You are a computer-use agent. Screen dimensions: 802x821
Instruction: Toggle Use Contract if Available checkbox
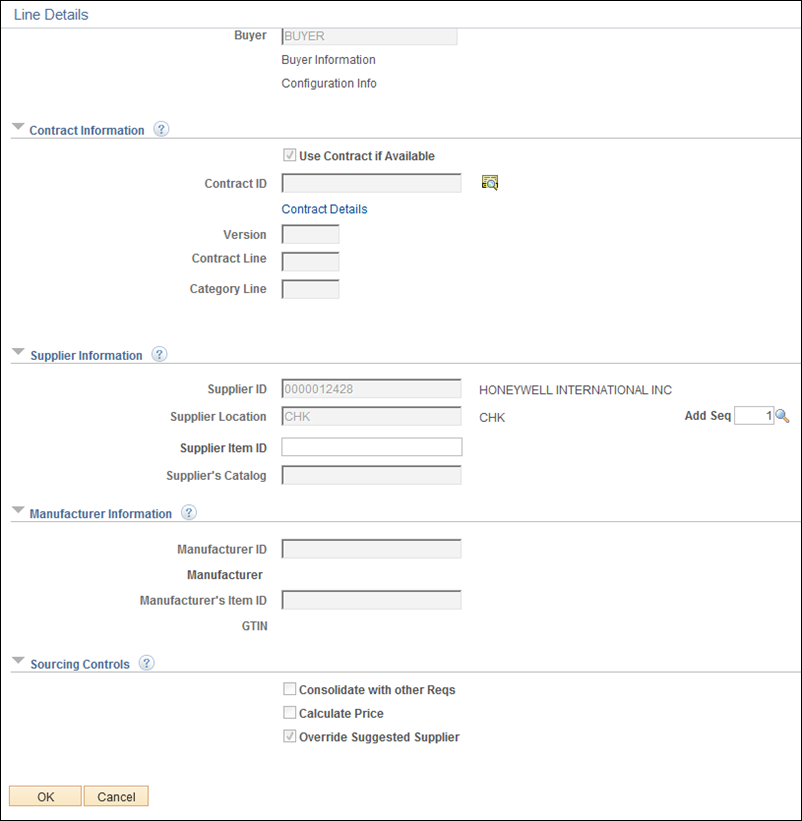pos(289,155)
